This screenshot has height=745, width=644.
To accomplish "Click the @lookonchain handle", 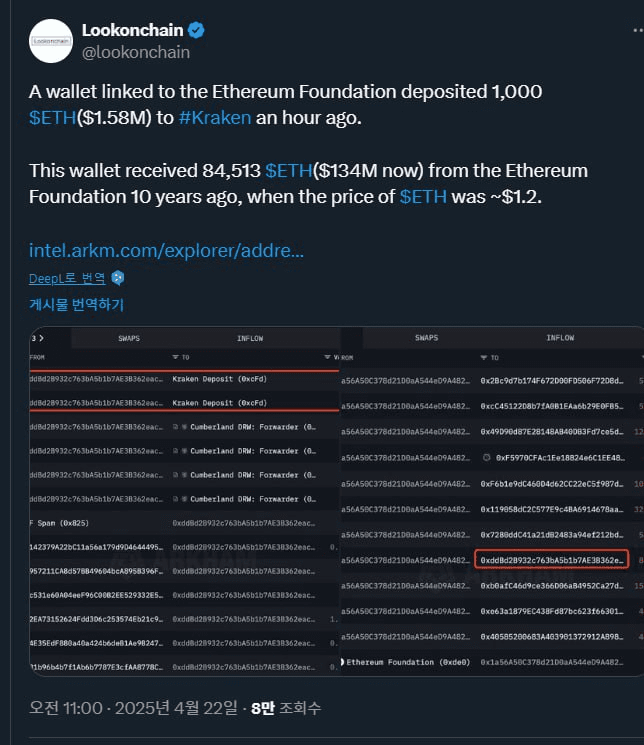I will click(x=135, y=52).
